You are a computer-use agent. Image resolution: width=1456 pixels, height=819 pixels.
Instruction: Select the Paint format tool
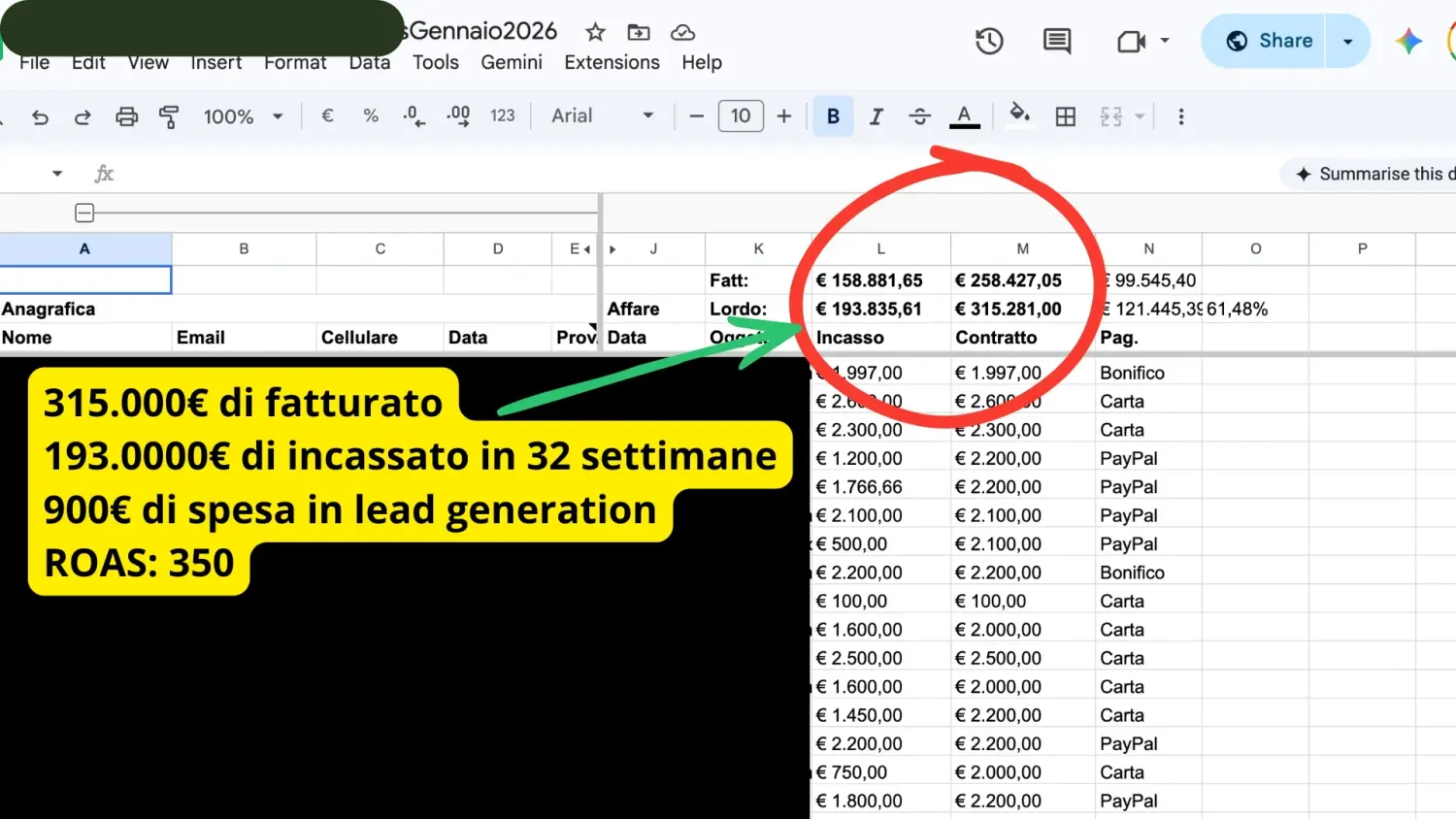tap(169, 117)
